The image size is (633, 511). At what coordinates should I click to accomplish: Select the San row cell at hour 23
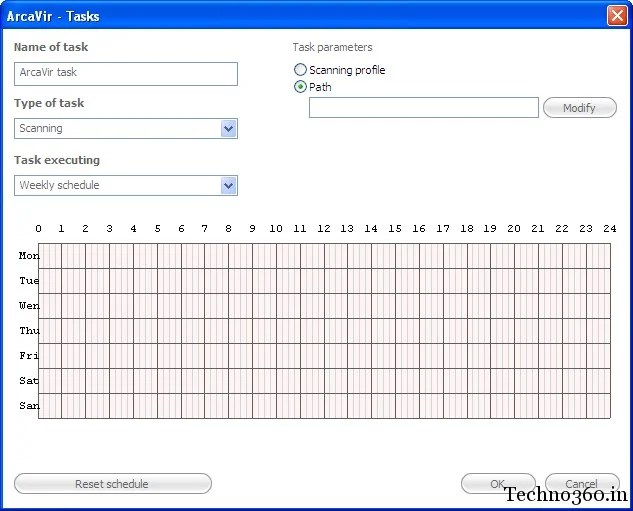(598, 406)
